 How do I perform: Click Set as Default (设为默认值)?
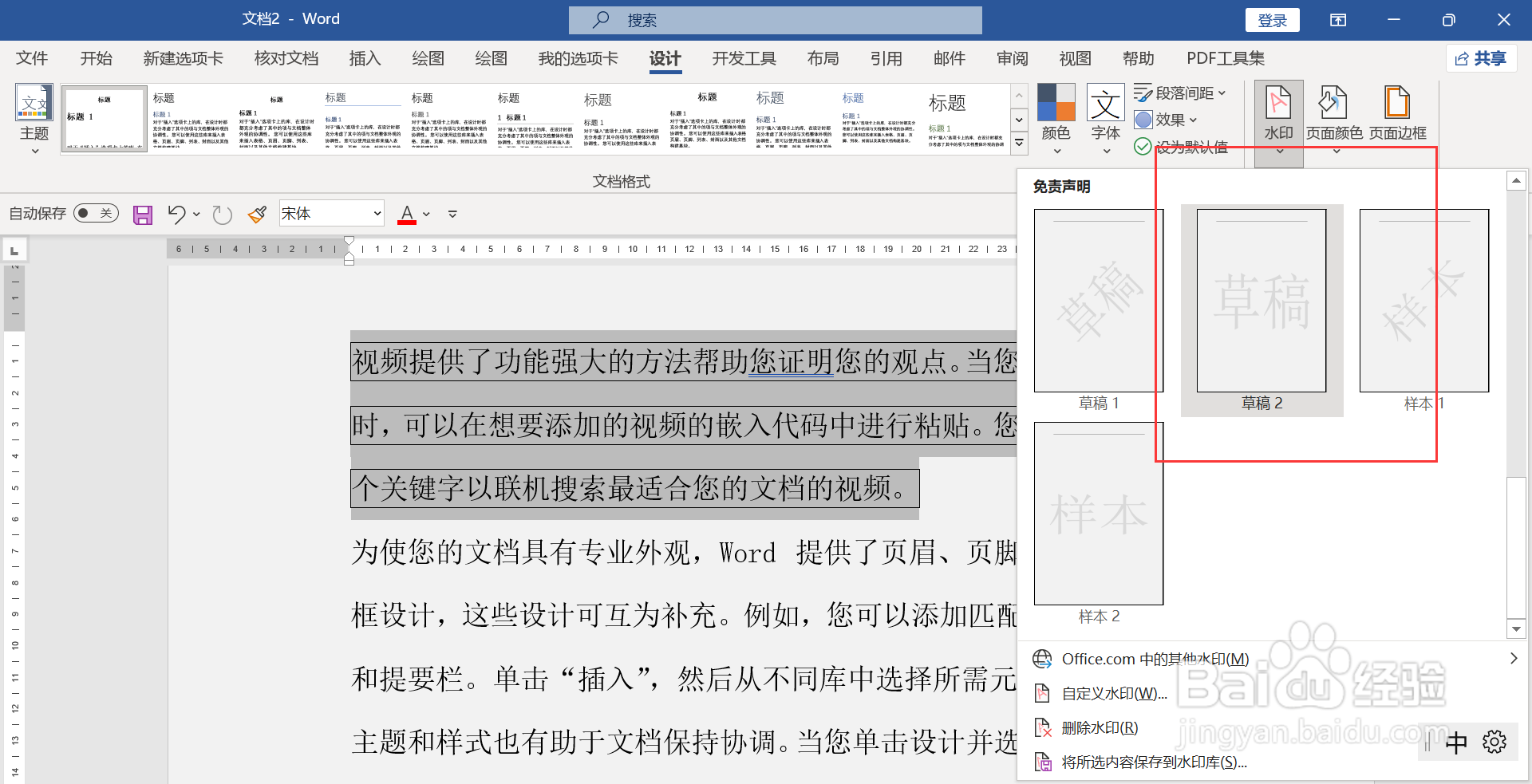(1182, 147)
